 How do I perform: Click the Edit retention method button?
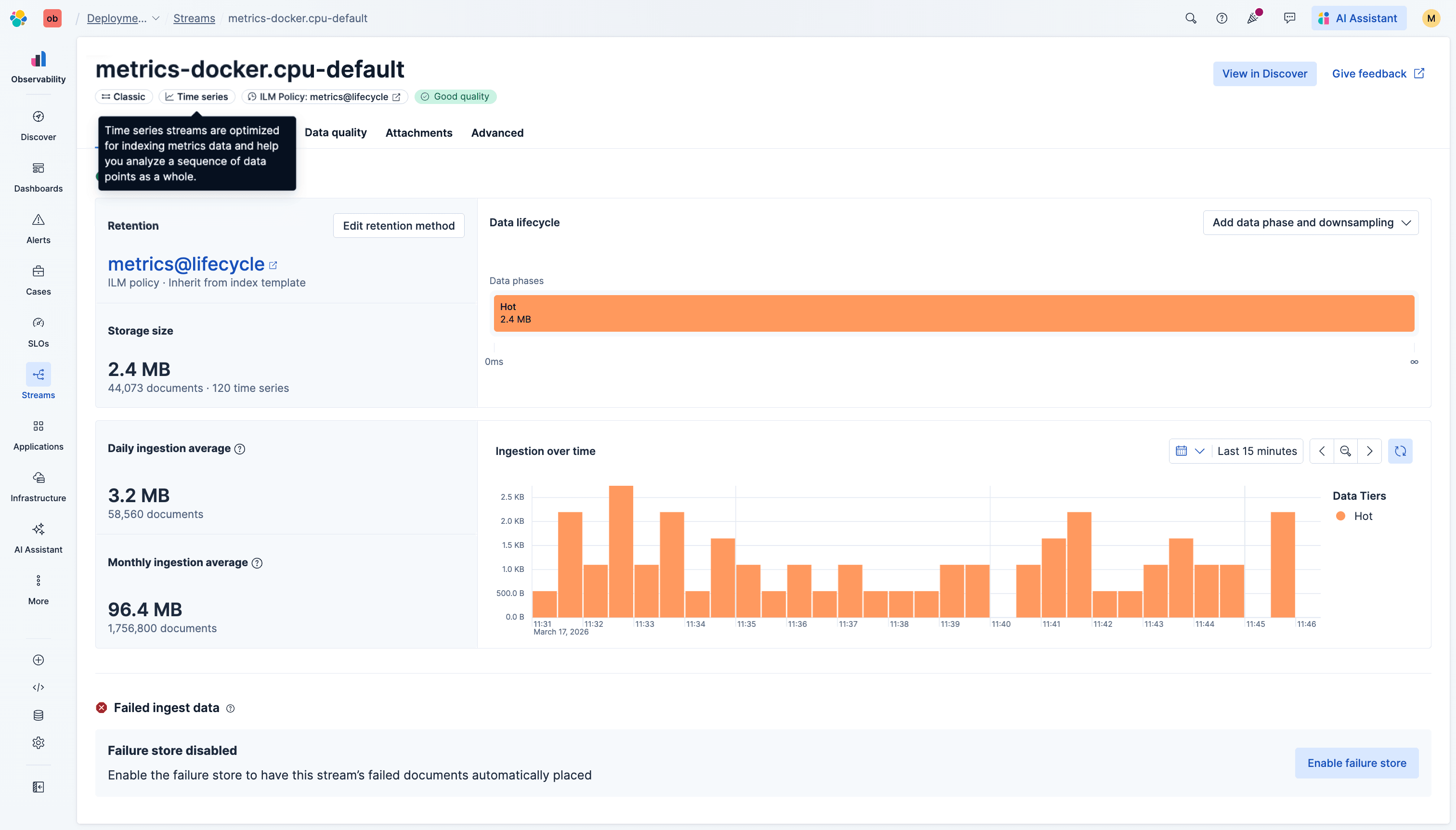point(398,225)
